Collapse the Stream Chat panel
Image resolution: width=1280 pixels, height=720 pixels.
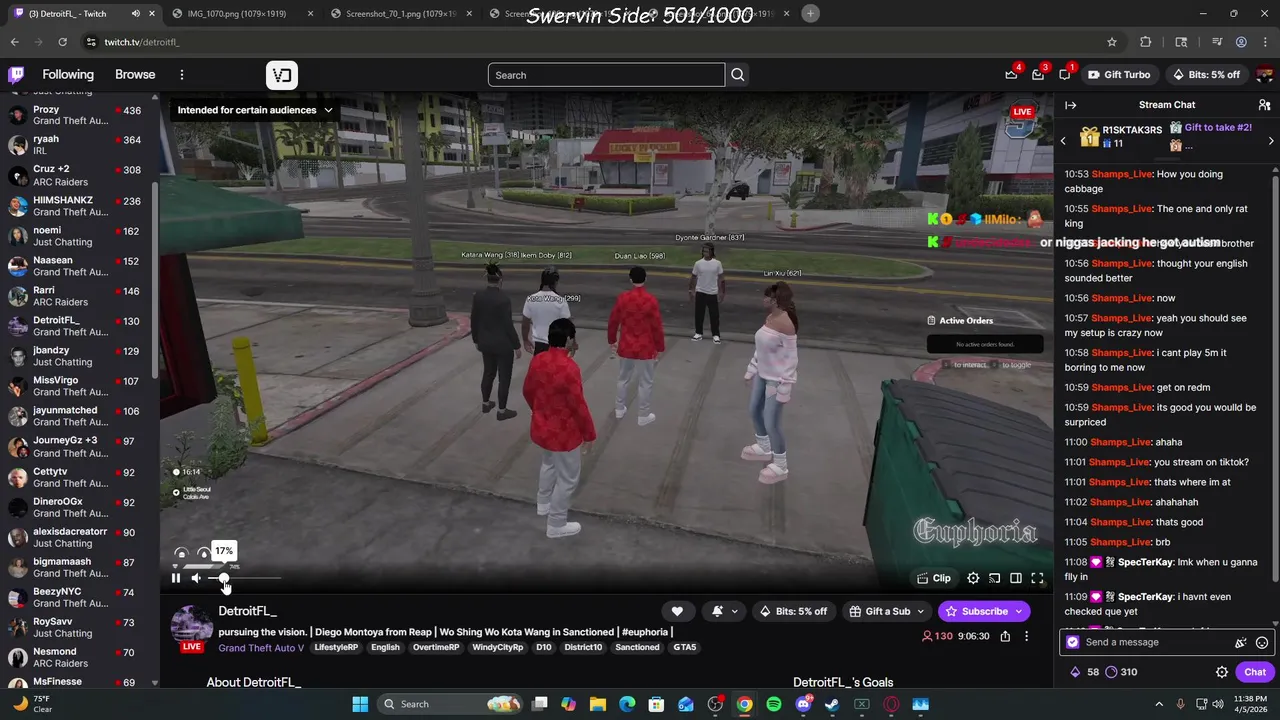(1070, 105)
